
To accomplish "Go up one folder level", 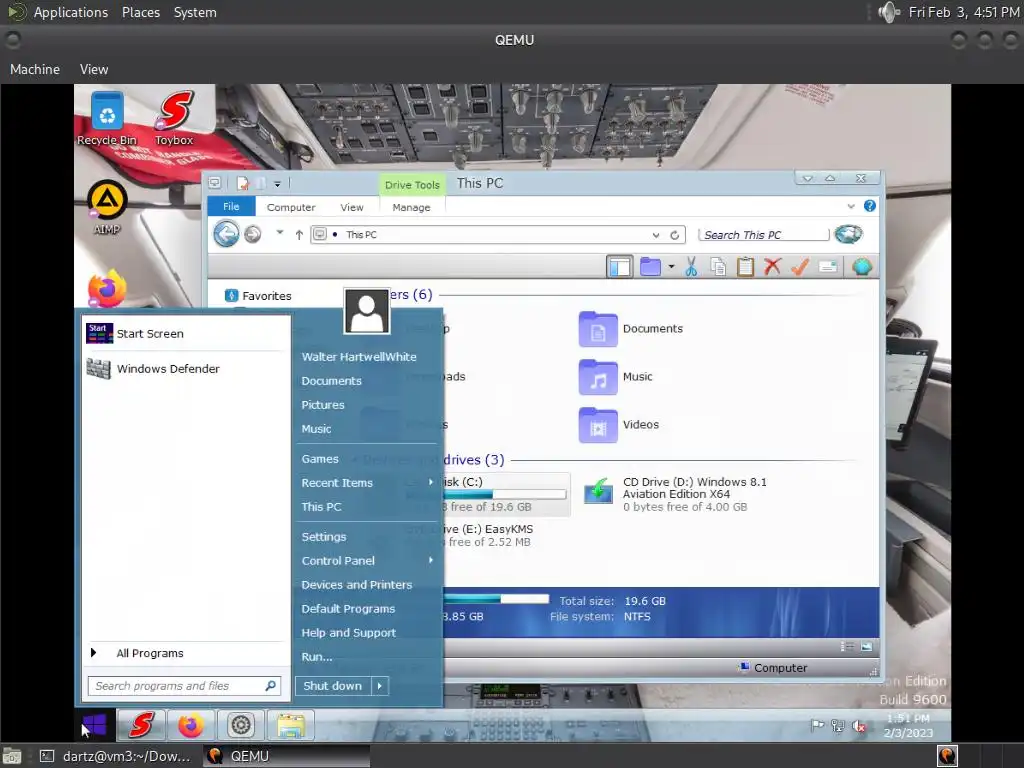I will tap(298, 234).
